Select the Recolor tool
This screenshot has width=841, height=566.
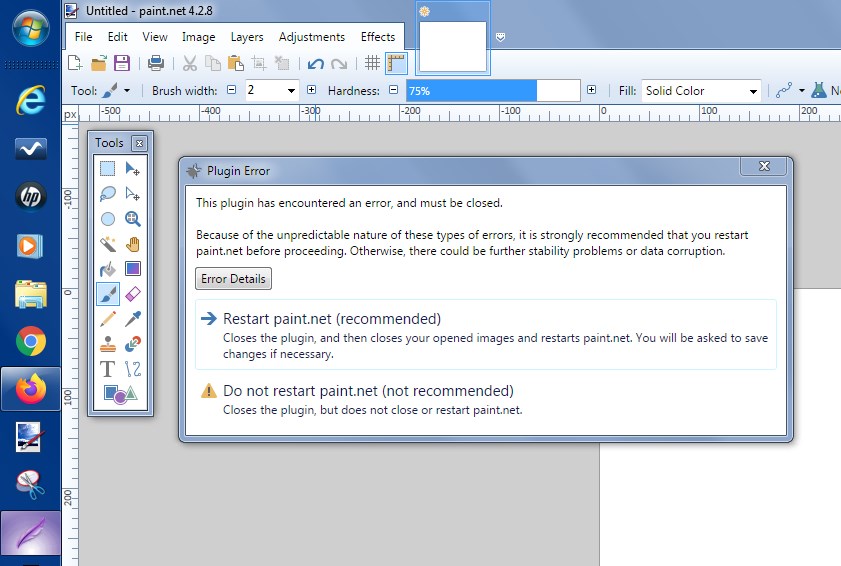coord(132,344)
